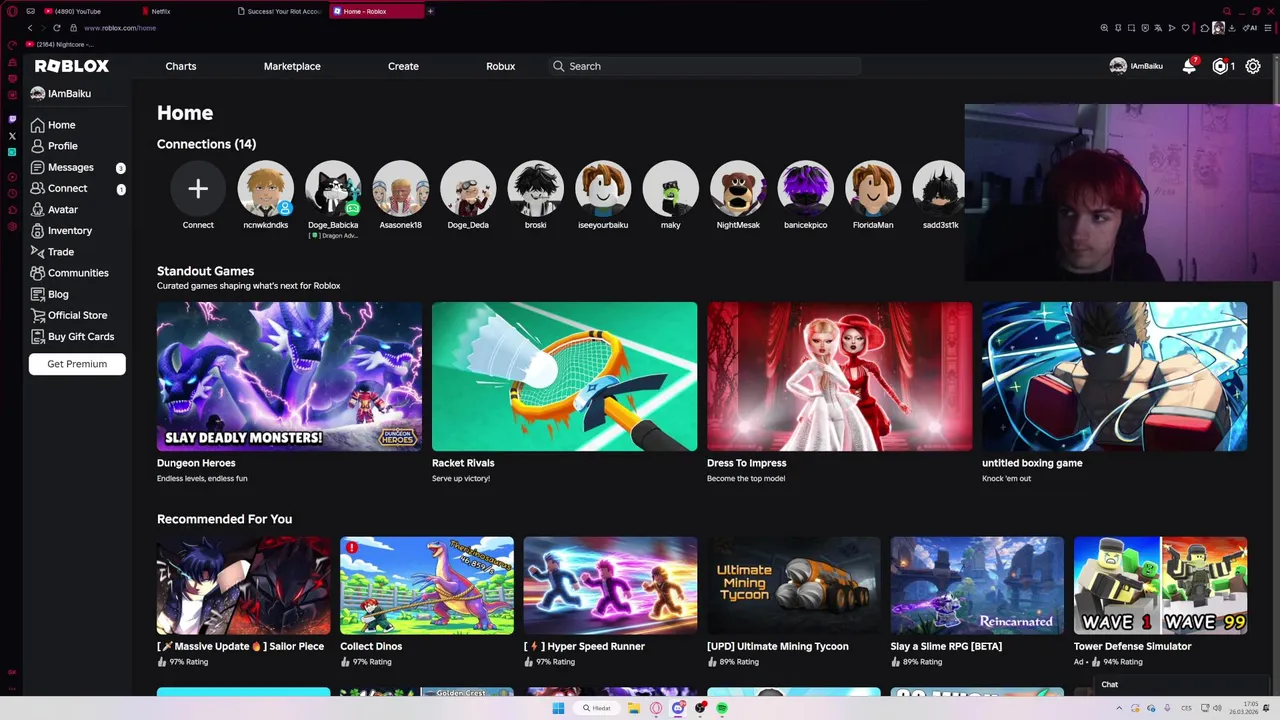Go back with browser back arrow
This screenshot has width=1280, height=720.
(30, 28)
